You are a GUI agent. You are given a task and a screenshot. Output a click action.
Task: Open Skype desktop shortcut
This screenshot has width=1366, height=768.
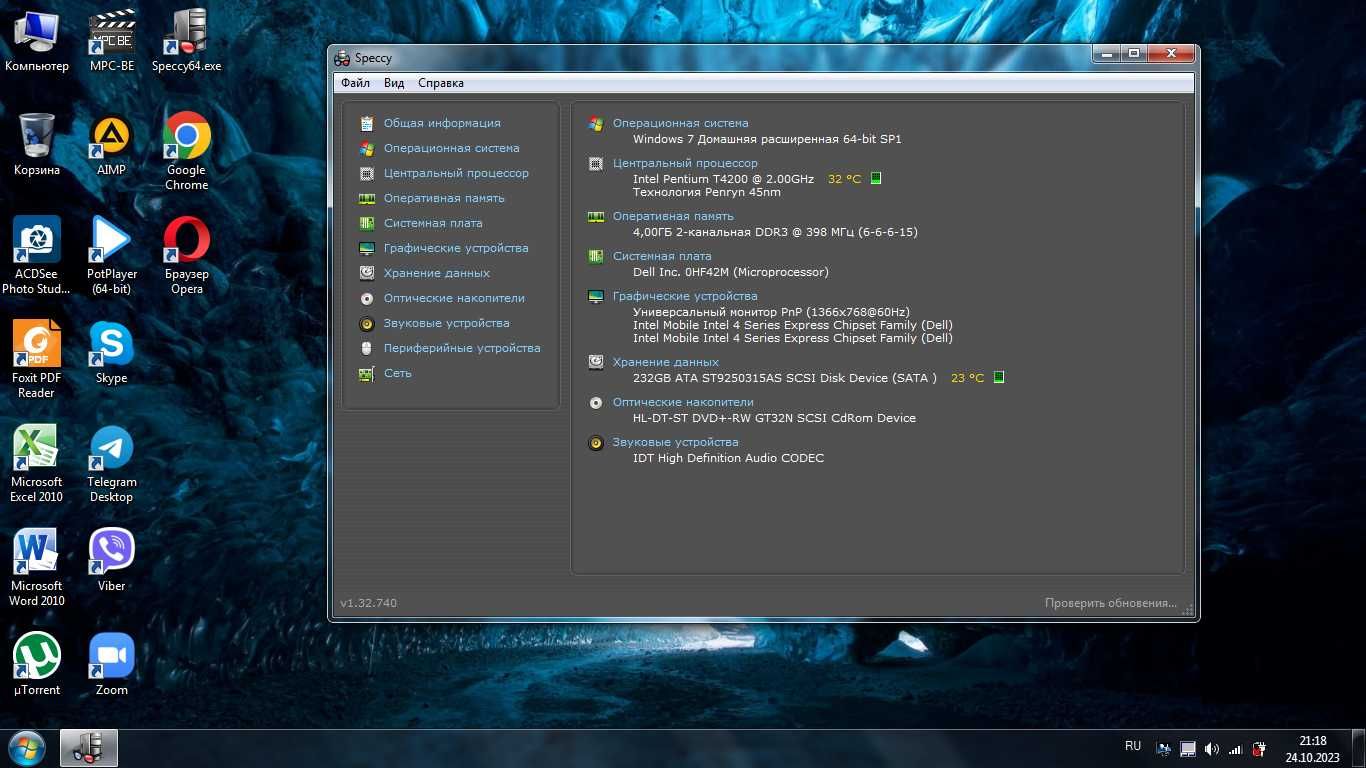(112, 352)
